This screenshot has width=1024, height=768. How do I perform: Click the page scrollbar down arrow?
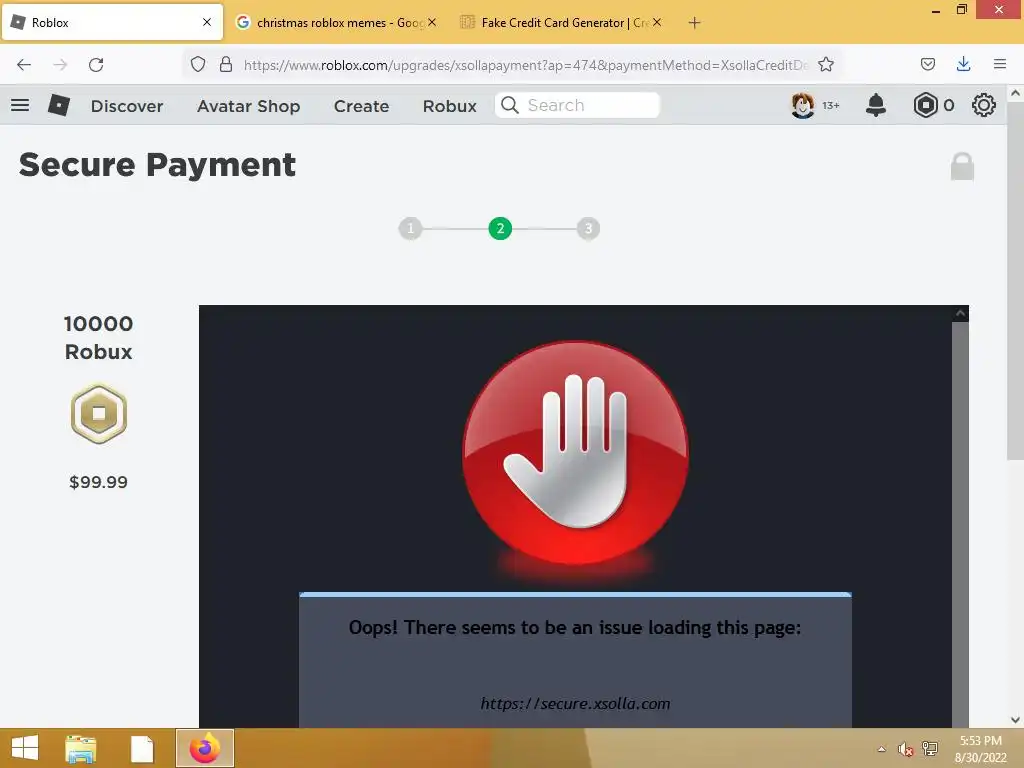(x=1015, y=720)
